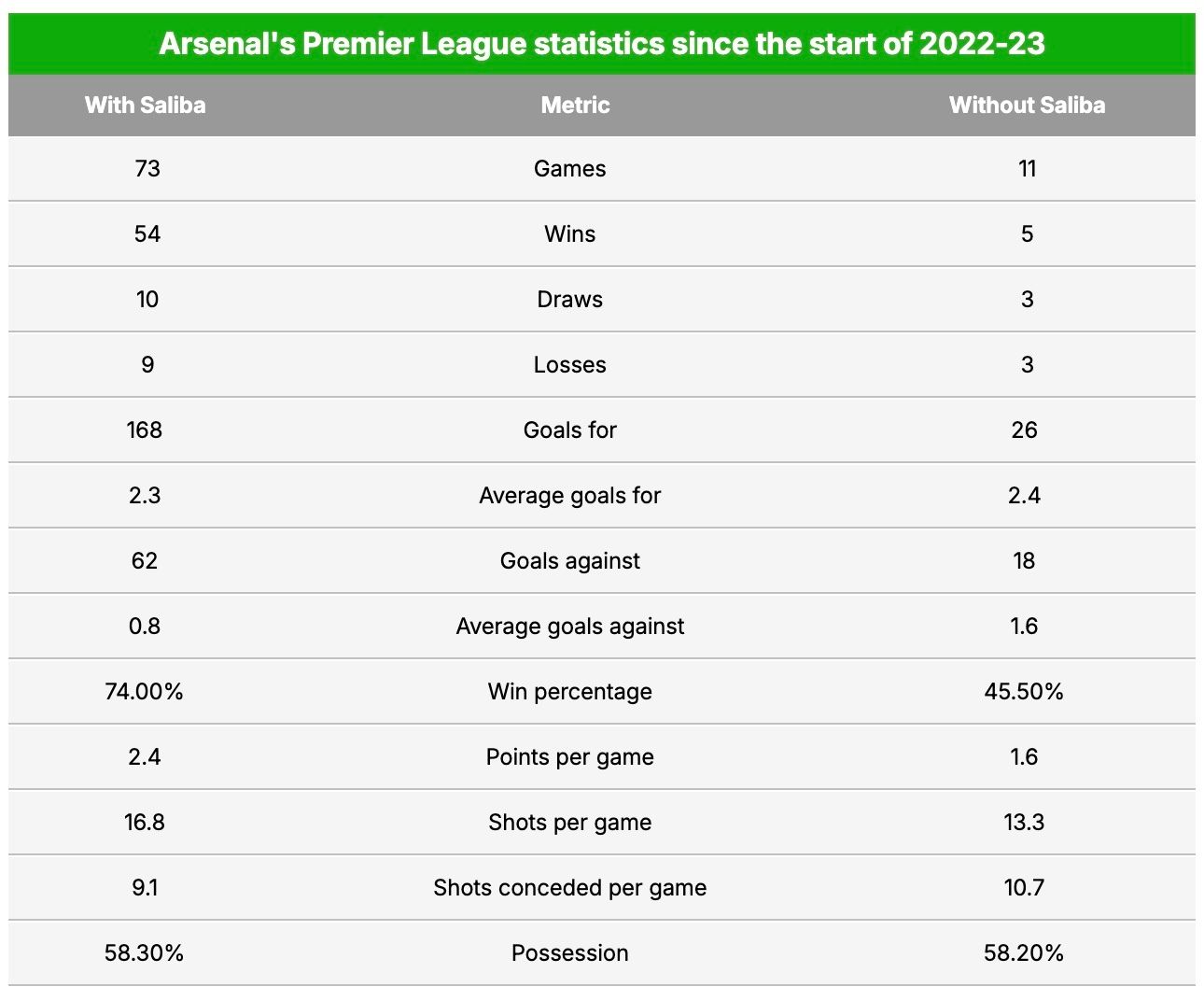This screenshot has width=1204, height=1001.
Task: Click the 168 goals for value
Action: point(145,430)
